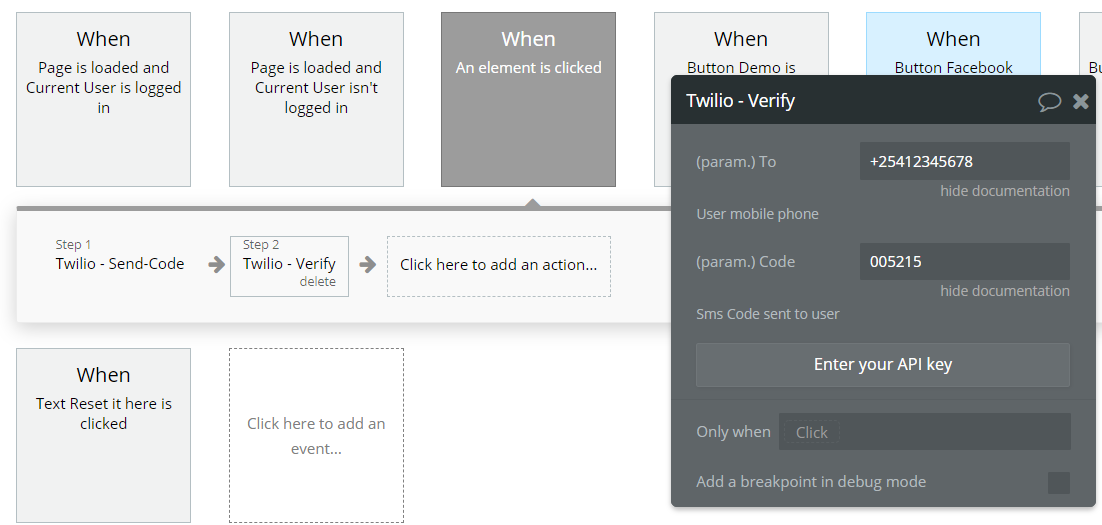This screenshot has height=525, width=1102.
Task: Open the Current User isn't logged in event
Action: coord(316,99)
